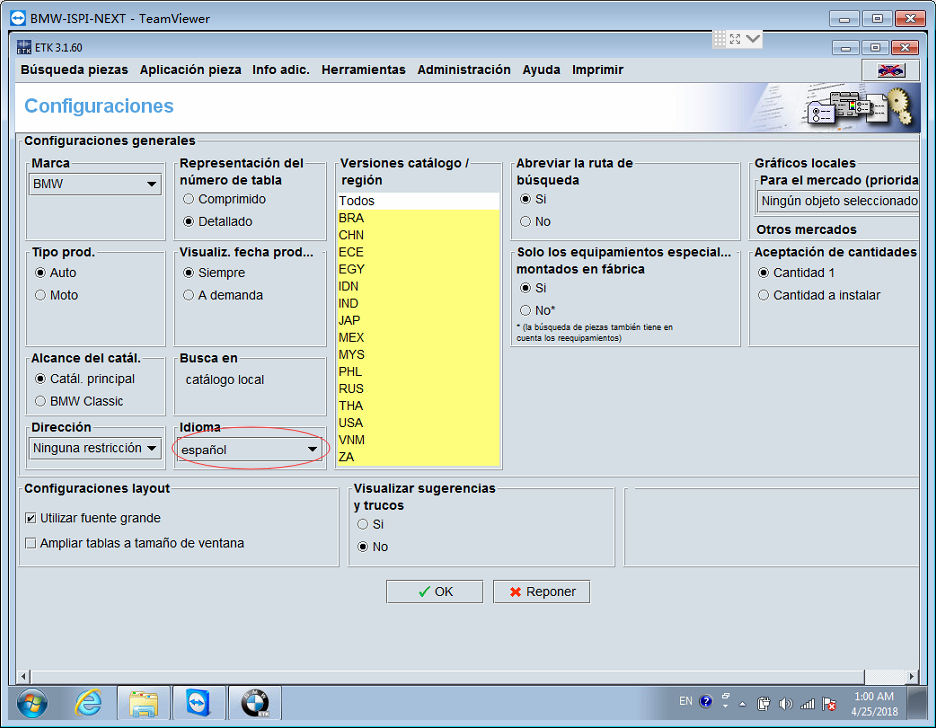
Task: Select MEX region in catalog list
Action: [x=418, y=338]
